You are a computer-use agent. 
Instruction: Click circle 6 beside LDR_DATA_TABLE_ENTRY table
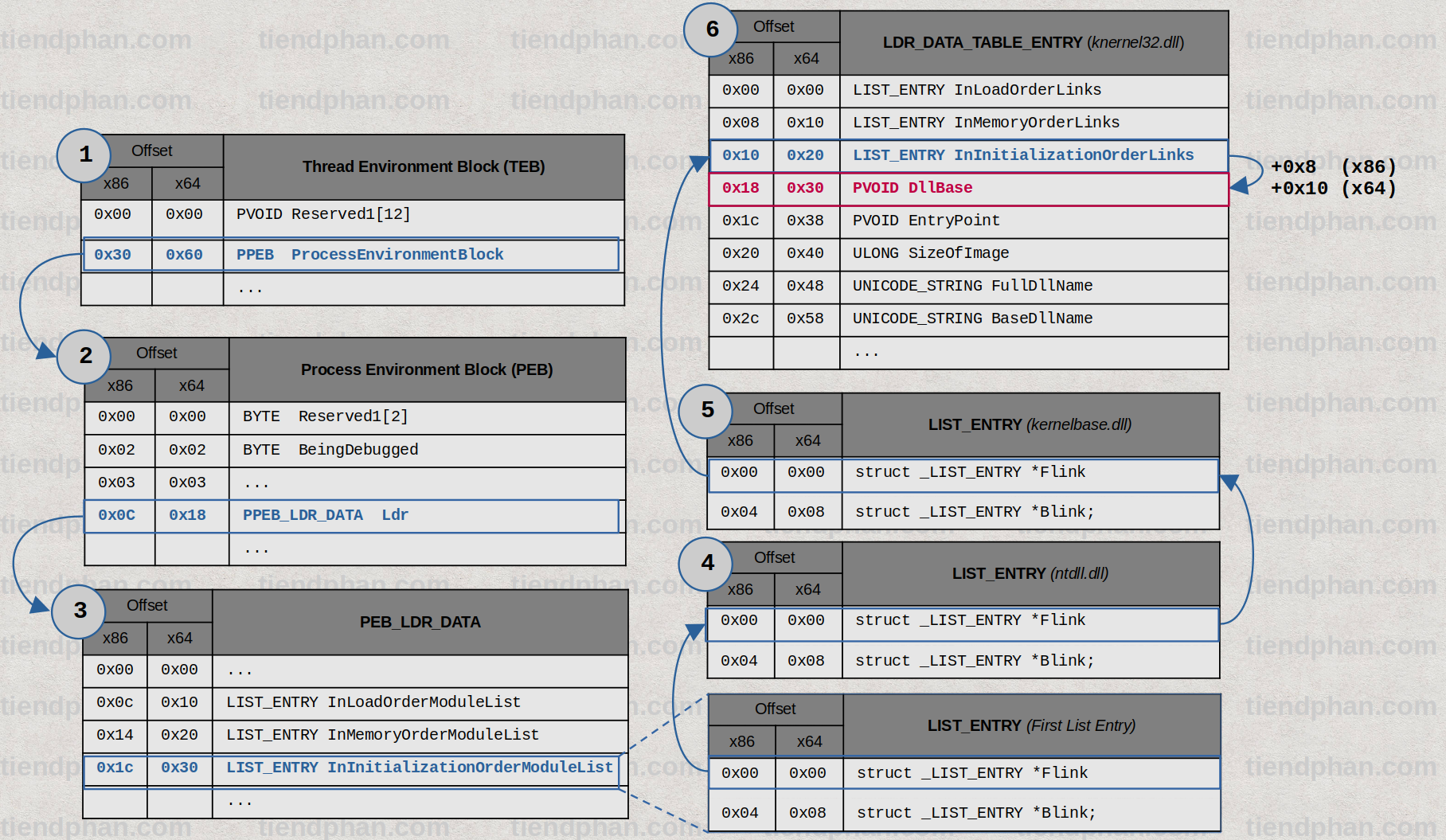tap(711, 31)
